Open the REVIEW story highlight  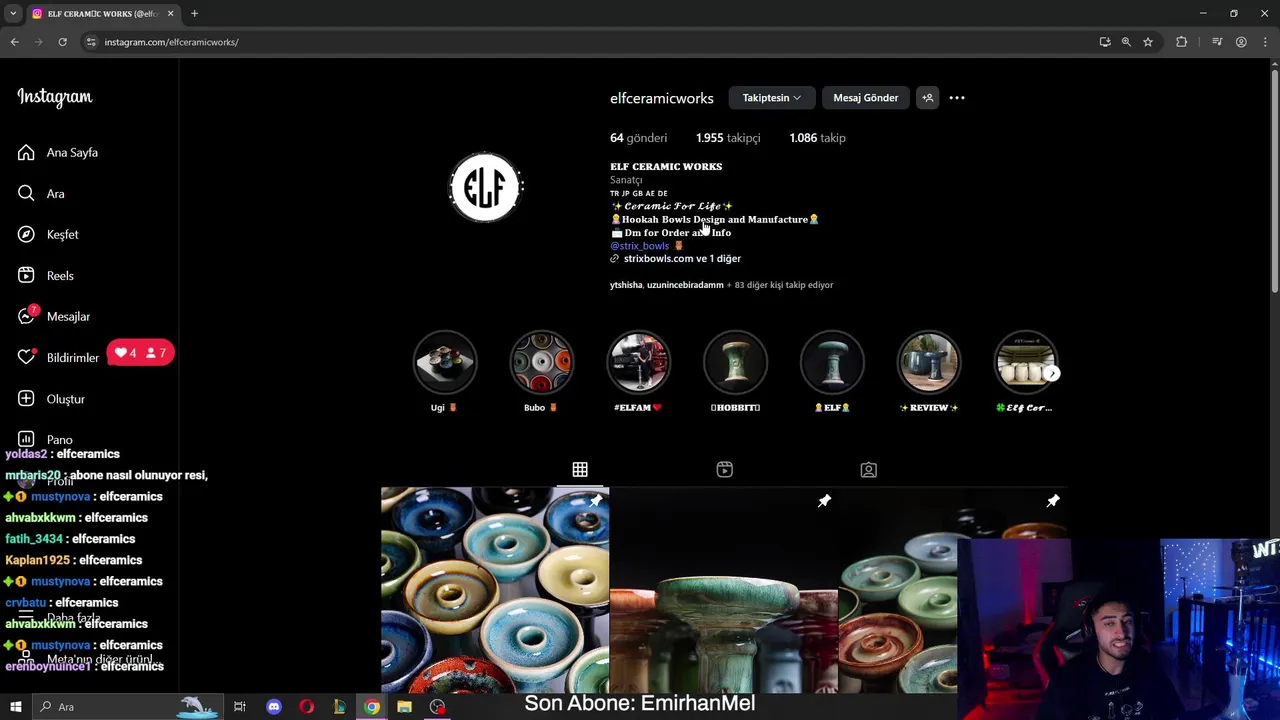(929, 362)
